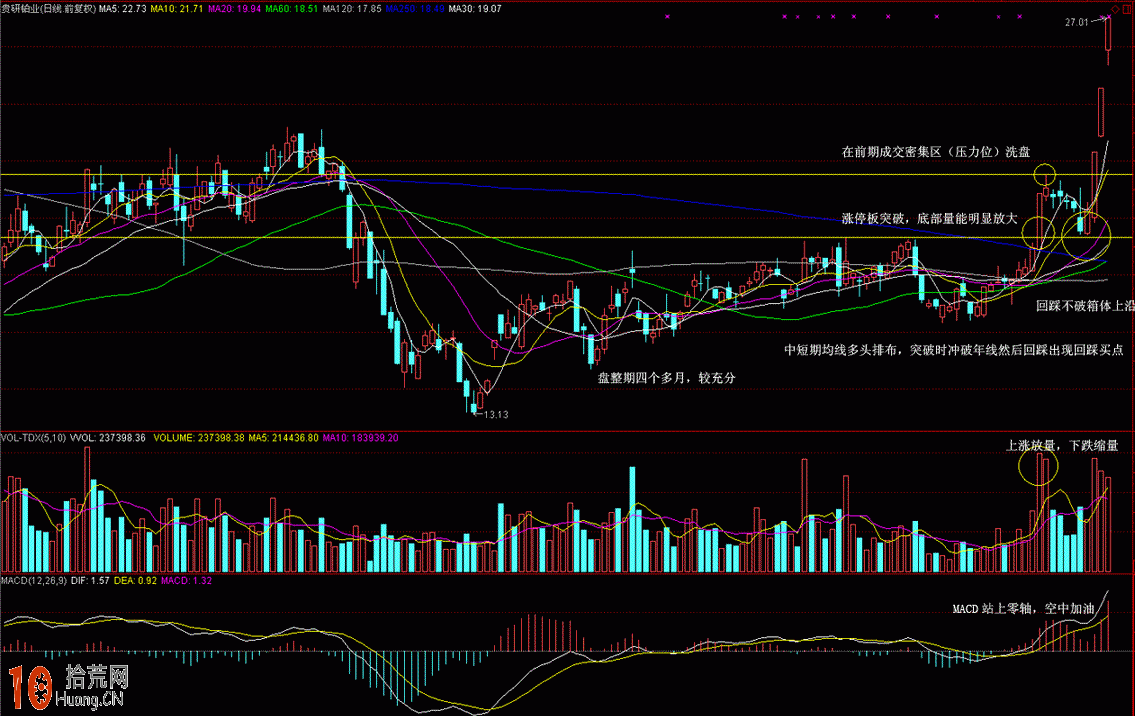Select the 上涨放量，下跌缩量 annotation
Screen dimensions: 1135x716
click(x=1062, y=445)
